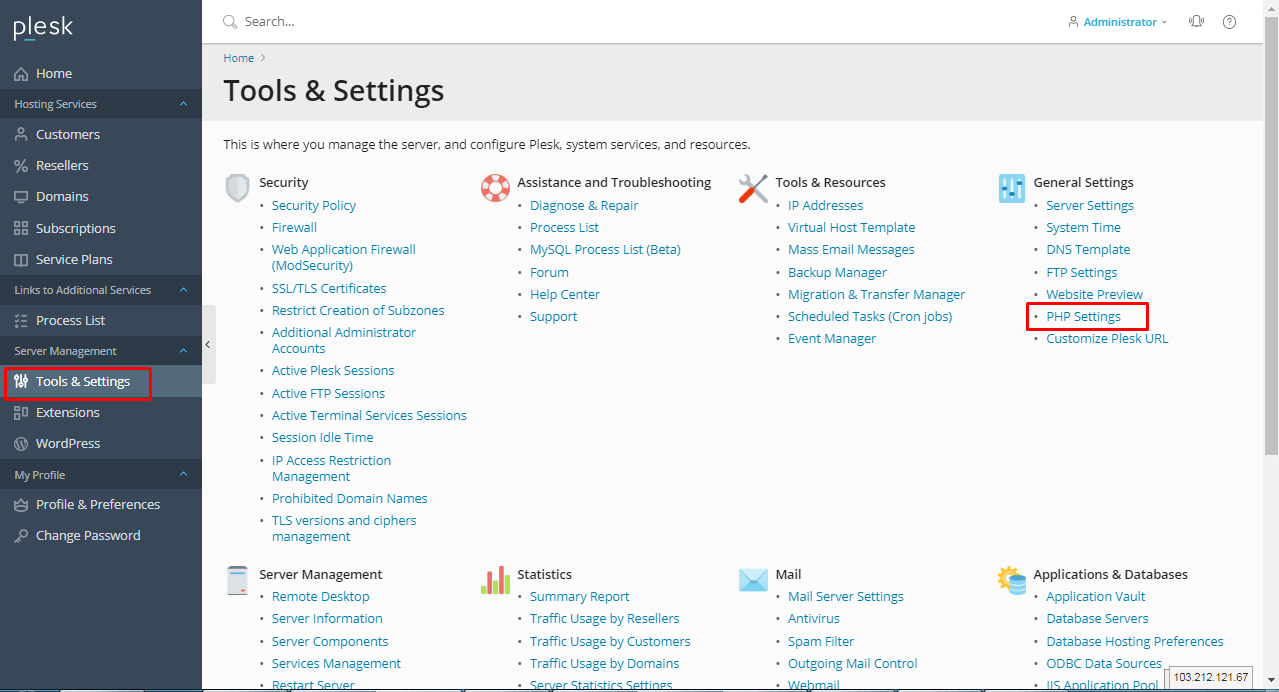
Task: Click the Subscriptions grid icon
Action: point(21,229)
